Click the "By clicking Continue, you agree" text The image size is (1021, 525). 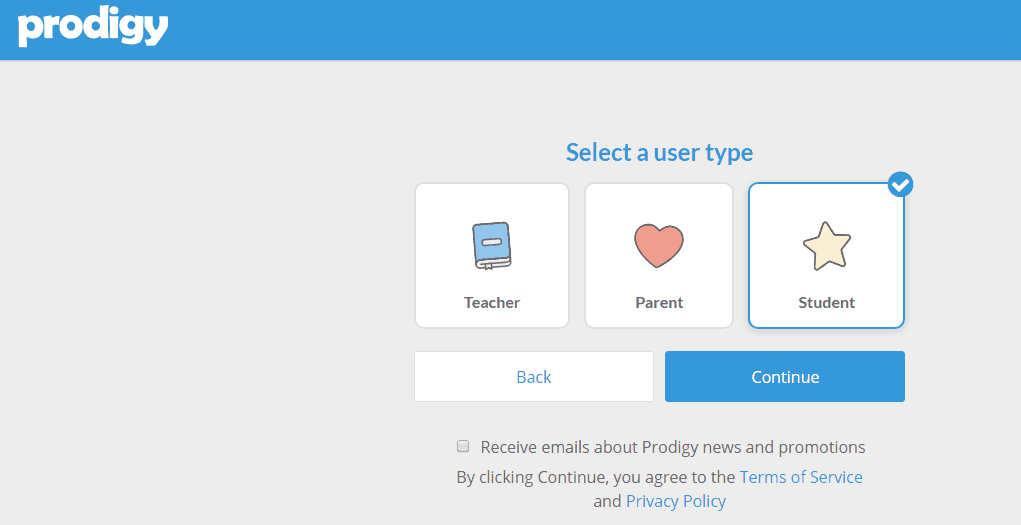596,477
